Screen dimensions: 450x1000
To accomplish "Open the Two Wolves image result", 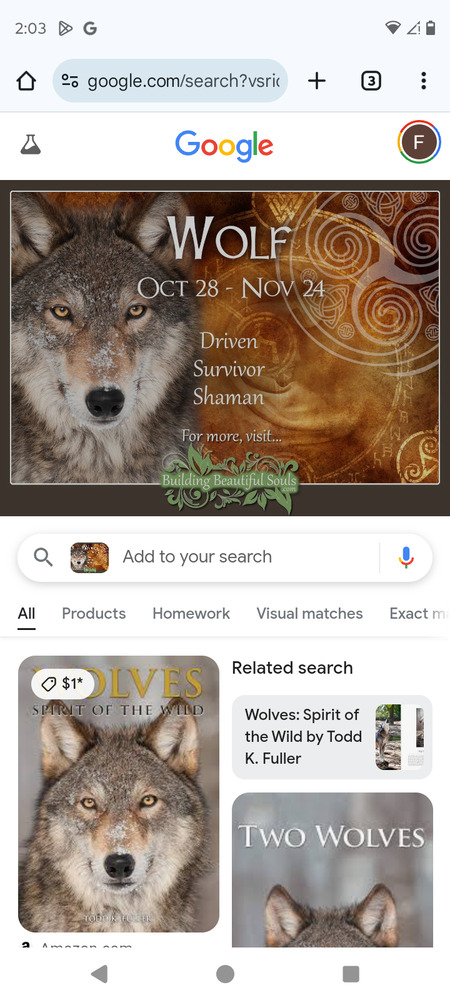I will pyautogui.click(x=332, y=870).
